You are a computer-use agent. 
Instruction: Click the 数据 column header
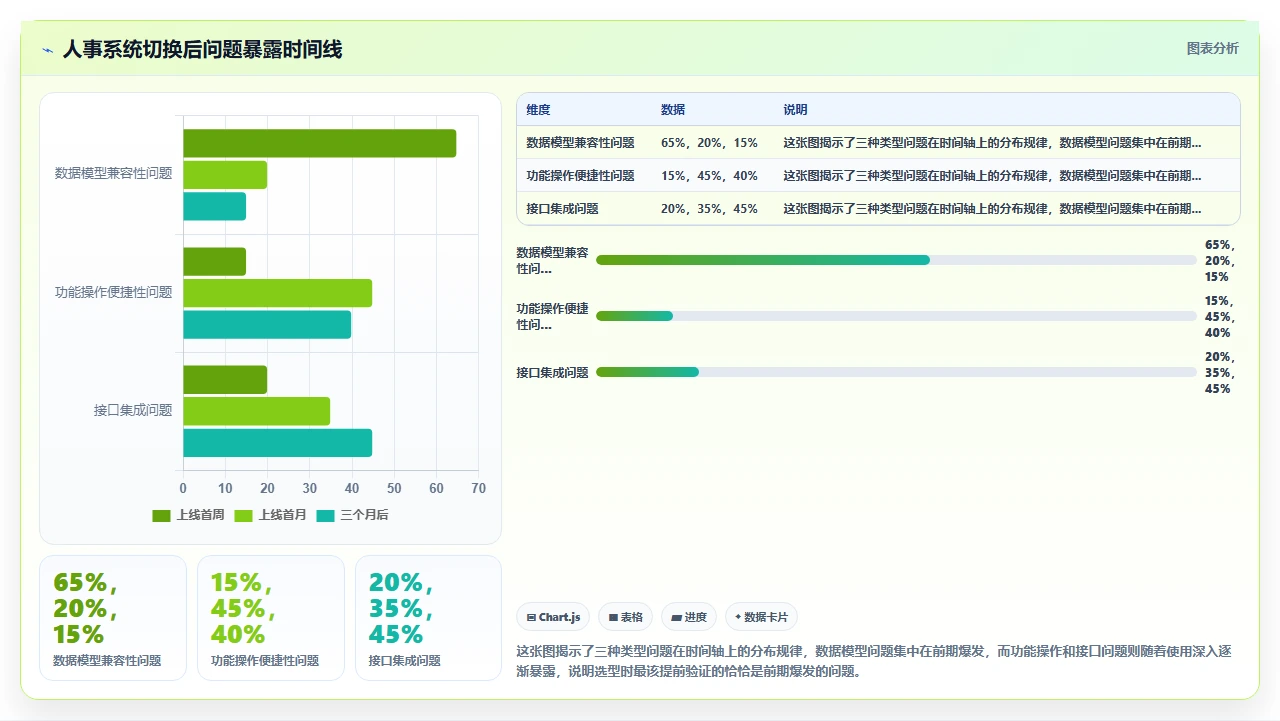(x=673, y=110)
